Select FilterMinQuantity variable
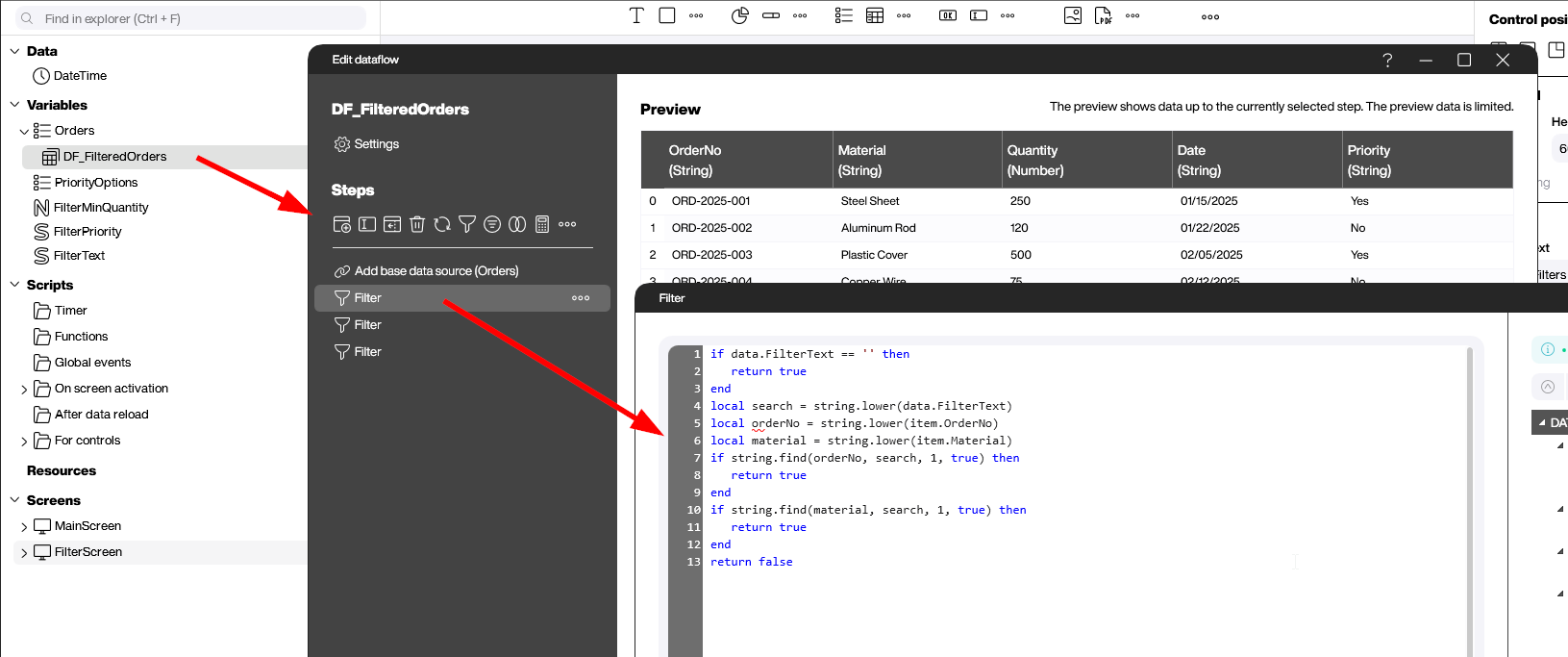 click(x=101, y=208)
